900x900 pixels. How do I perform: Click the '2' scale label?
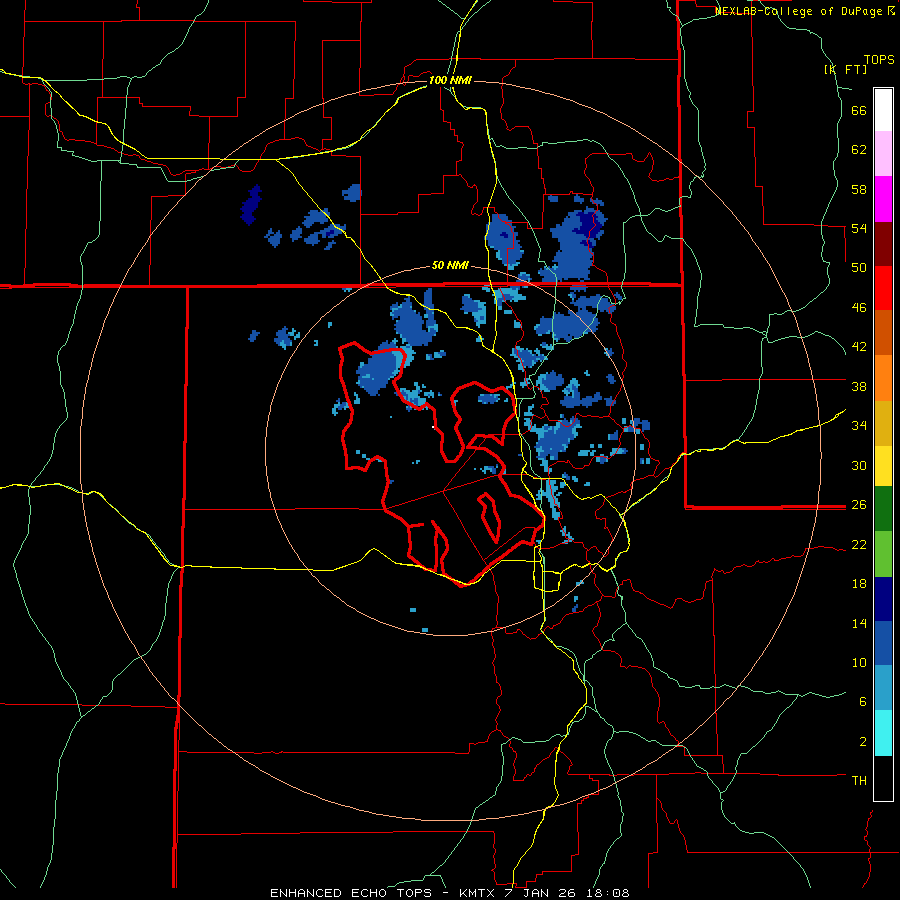coord(863,742)
